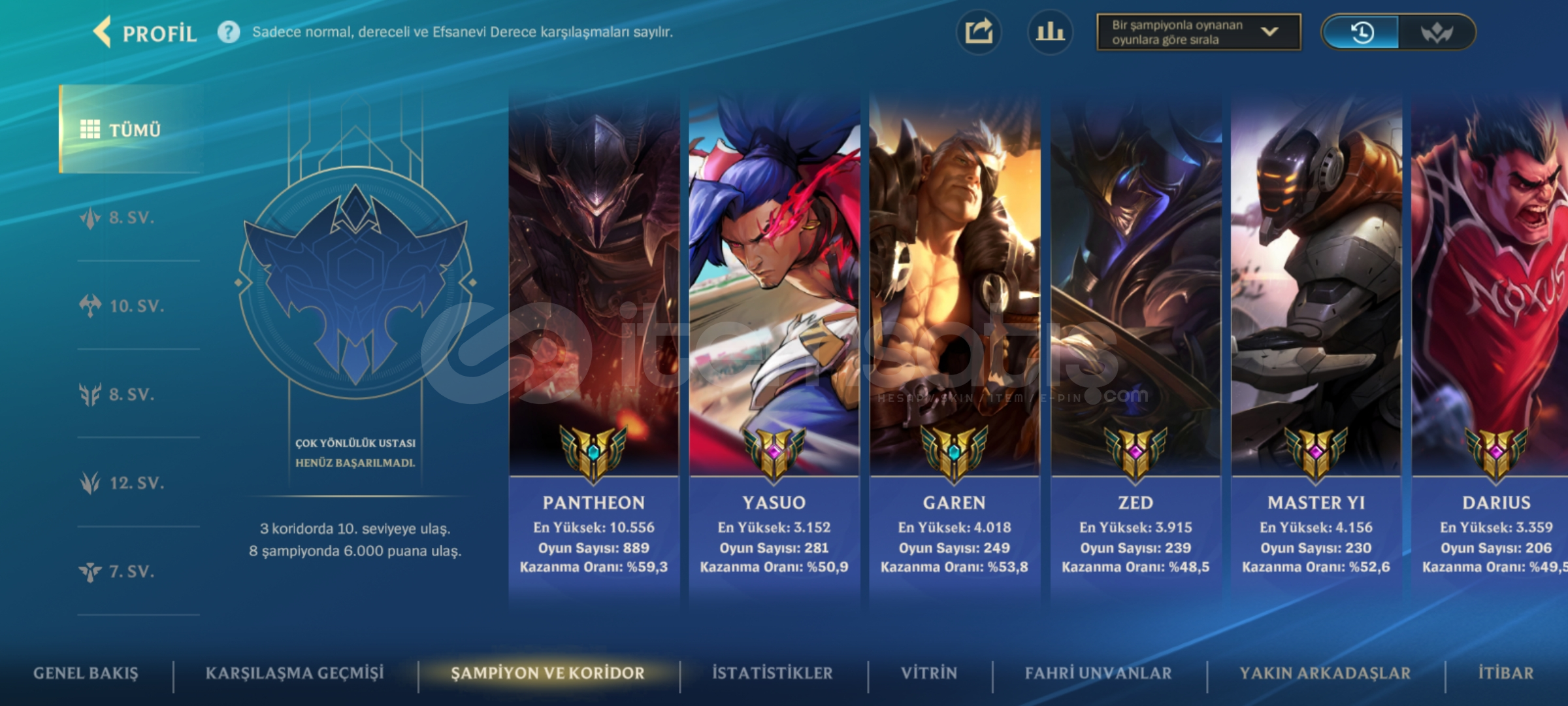Tap the share icon at top

tap(979, 32)
